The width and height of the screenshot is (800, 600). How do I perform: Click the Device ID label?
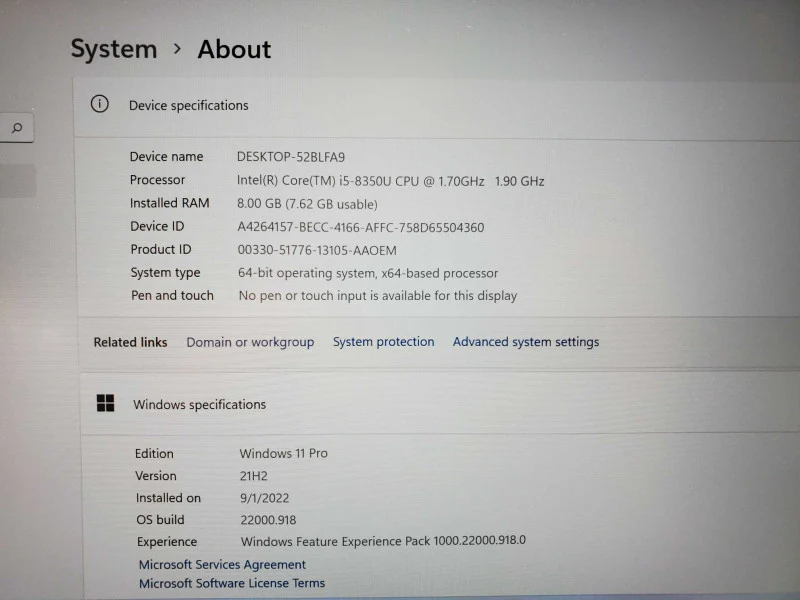tap(157, 226)
